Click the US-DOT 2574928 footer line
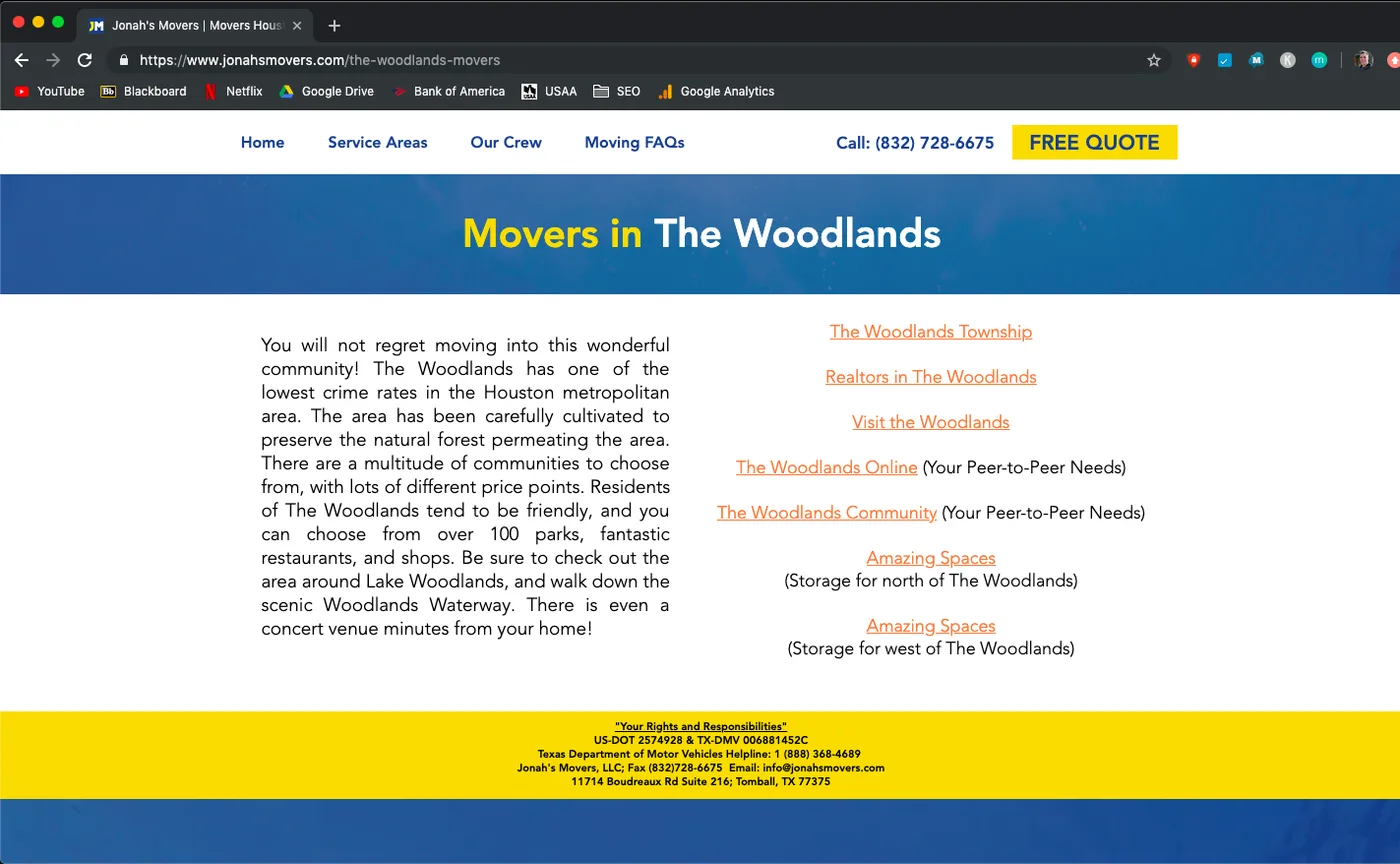 (701, 740)
